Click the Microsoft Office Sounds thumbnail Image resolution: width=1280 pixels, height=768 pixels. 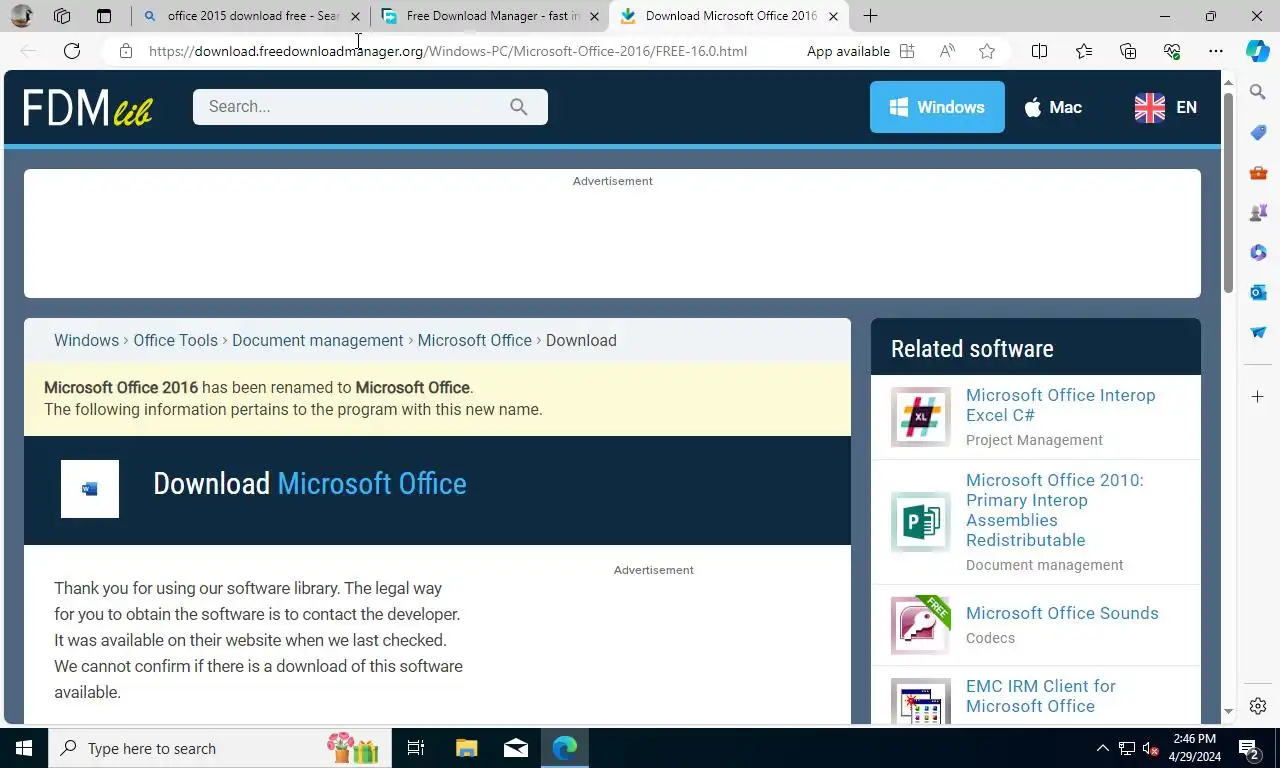921,625
